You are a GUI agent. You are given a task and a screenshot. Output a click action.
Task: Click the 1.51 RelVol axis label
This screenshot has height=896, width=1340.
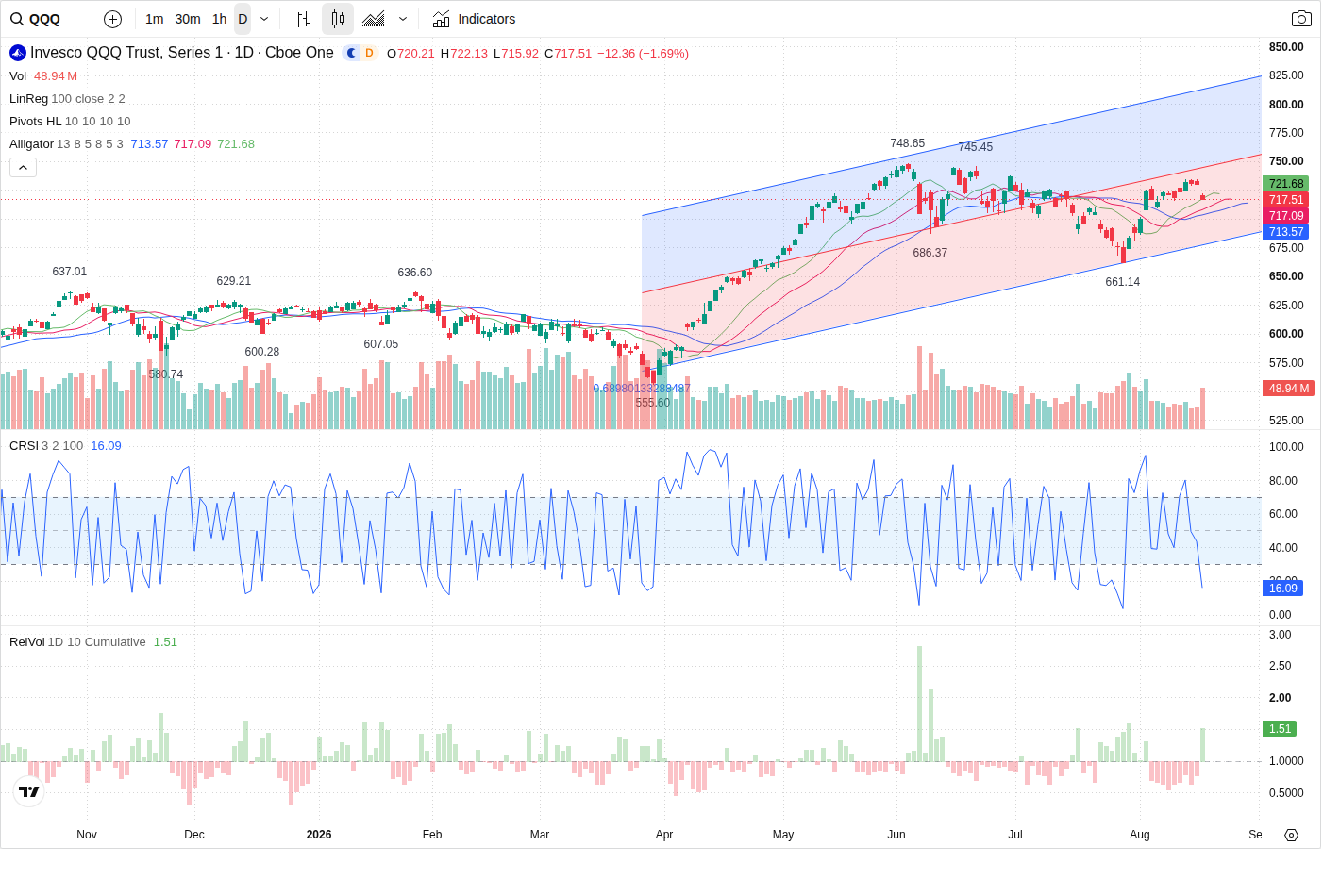point(1280,729)
